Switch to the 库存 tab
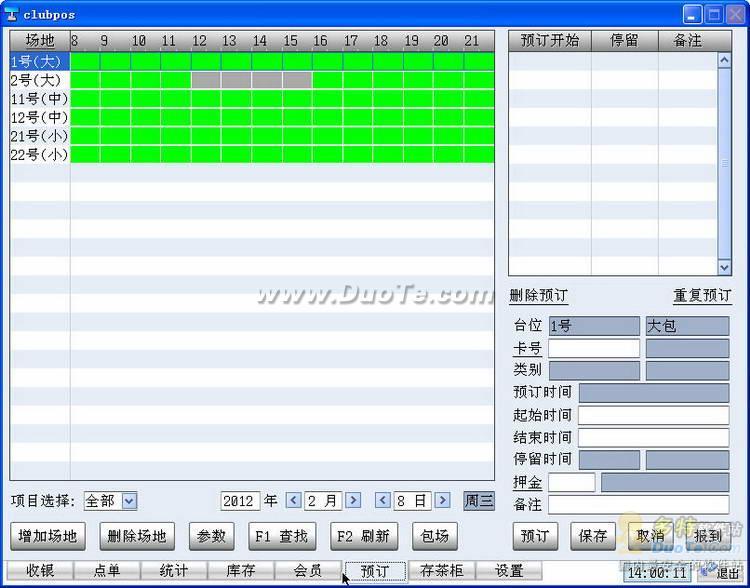Screen dimensions: 750x588 (x=241, y=571)
